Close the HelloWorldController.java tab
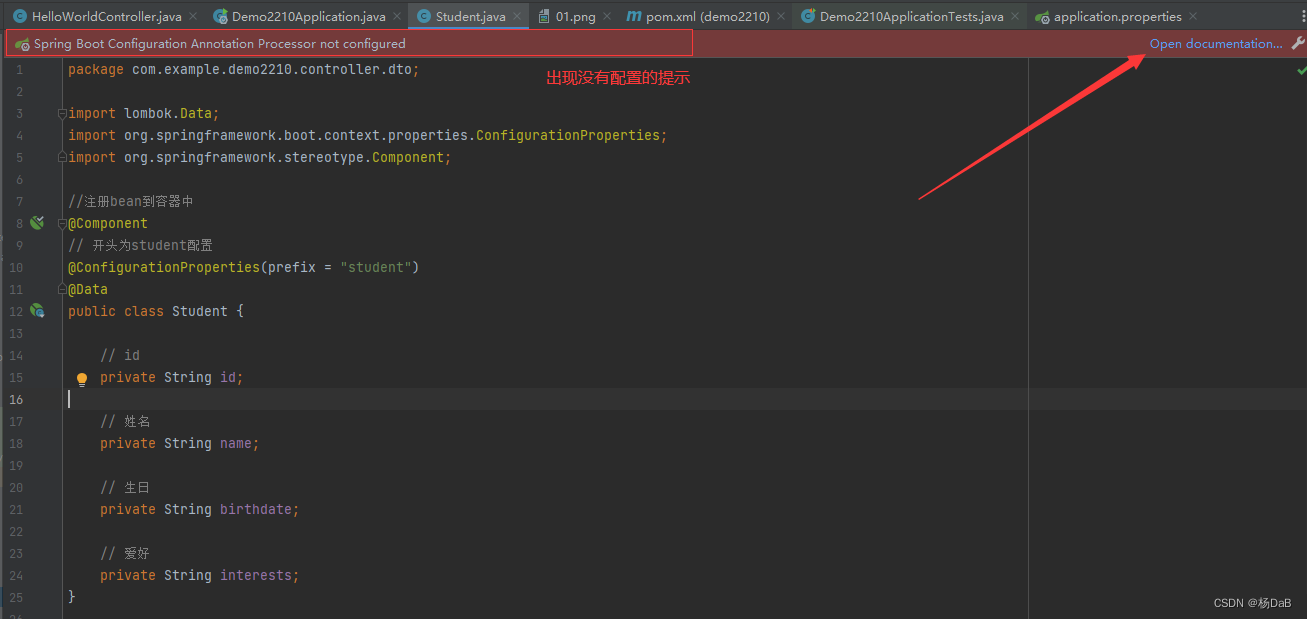Image resolution: width=1307 pixels, height=619 pixels. coord(191,17)
